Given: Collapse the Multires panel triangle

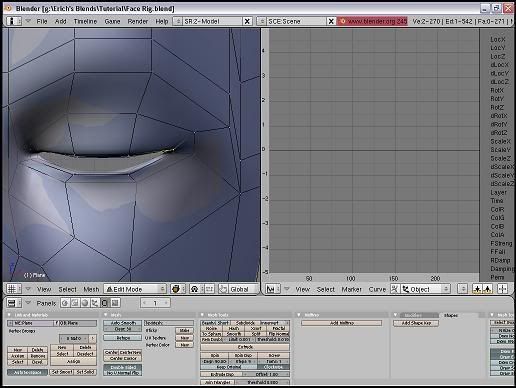Looking at the screenshot, I should 299,315.
